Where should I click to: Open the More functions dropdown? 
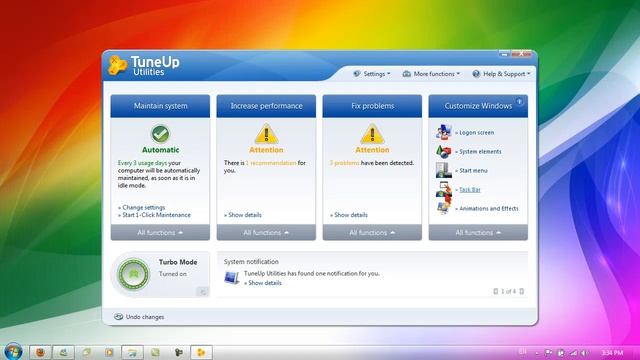(431, 74)
